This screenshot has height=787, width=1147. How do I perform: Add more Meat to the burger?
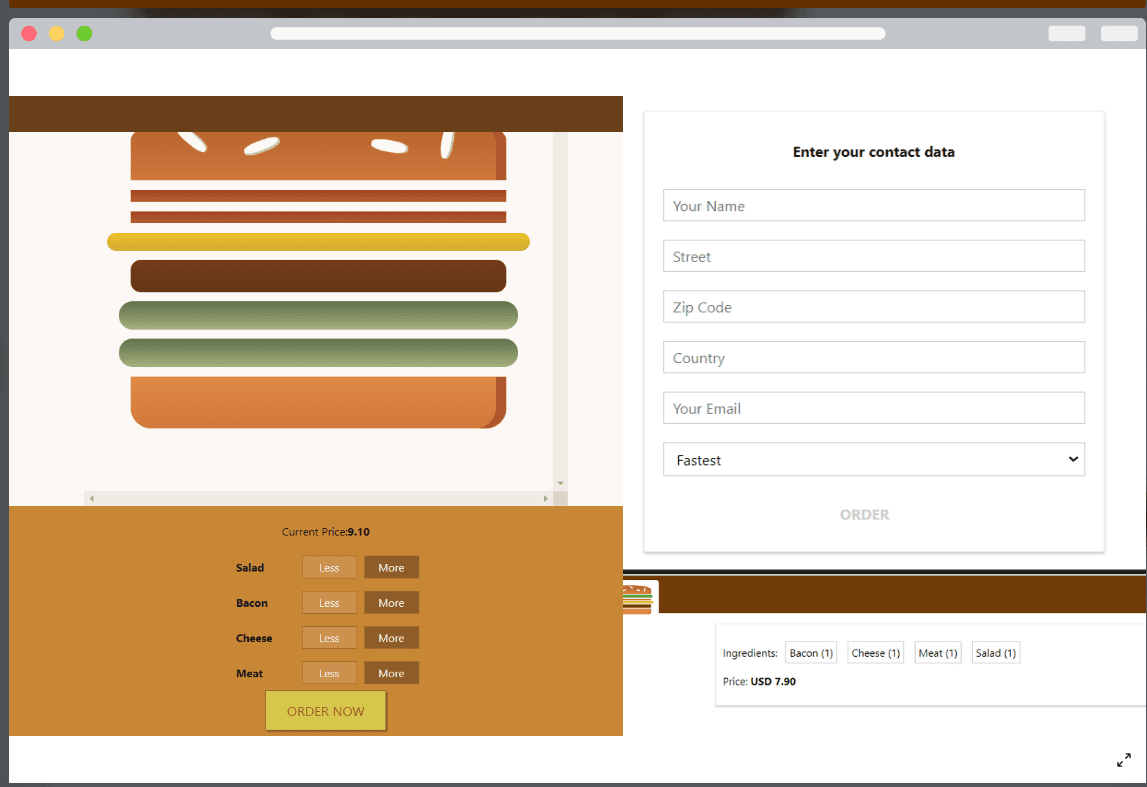391,672
